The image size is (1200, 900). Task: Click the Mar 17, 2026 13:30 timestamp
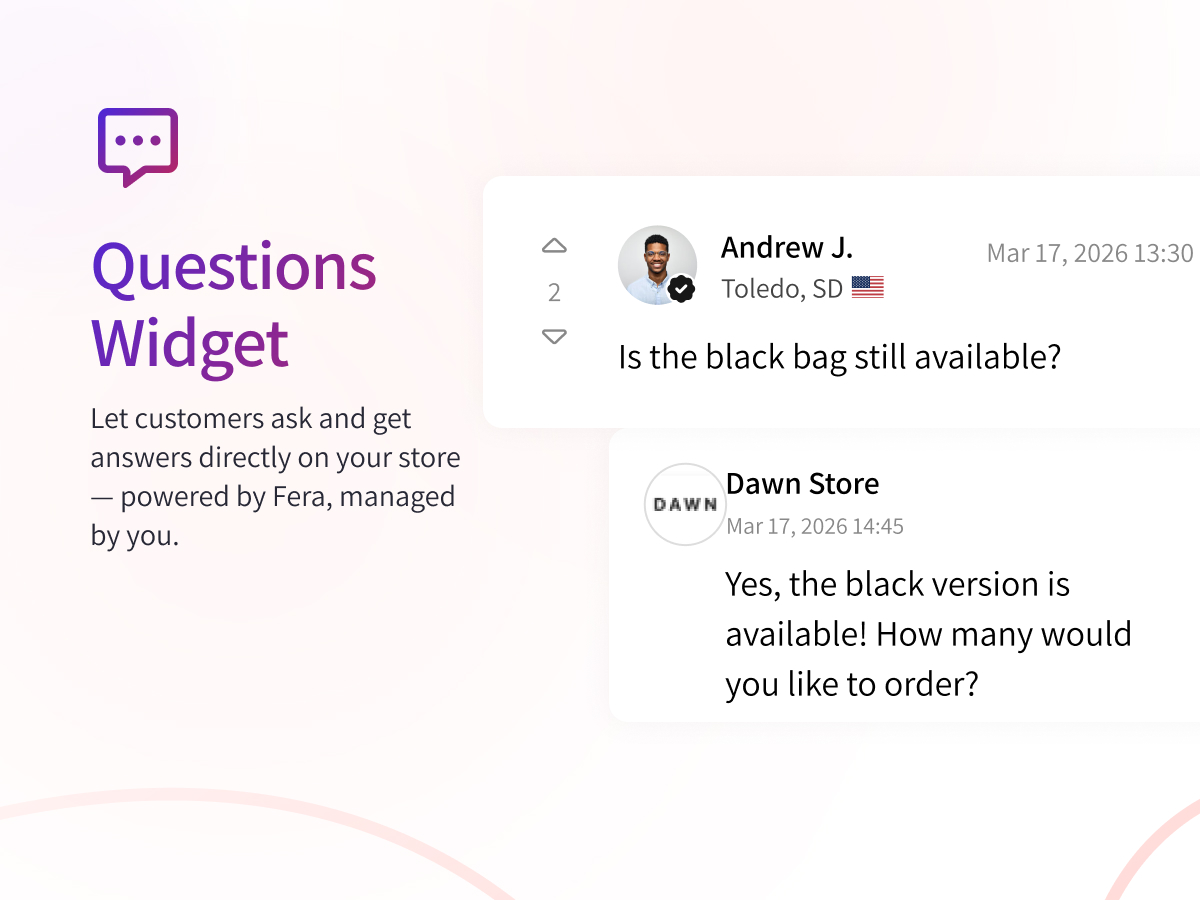[x=1089, y=253]
